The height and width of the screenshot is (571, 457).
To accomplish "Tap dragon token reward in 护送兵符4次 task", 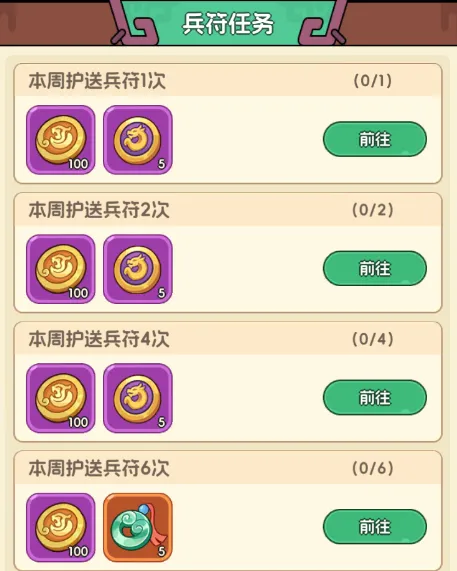I will [138, 398].
